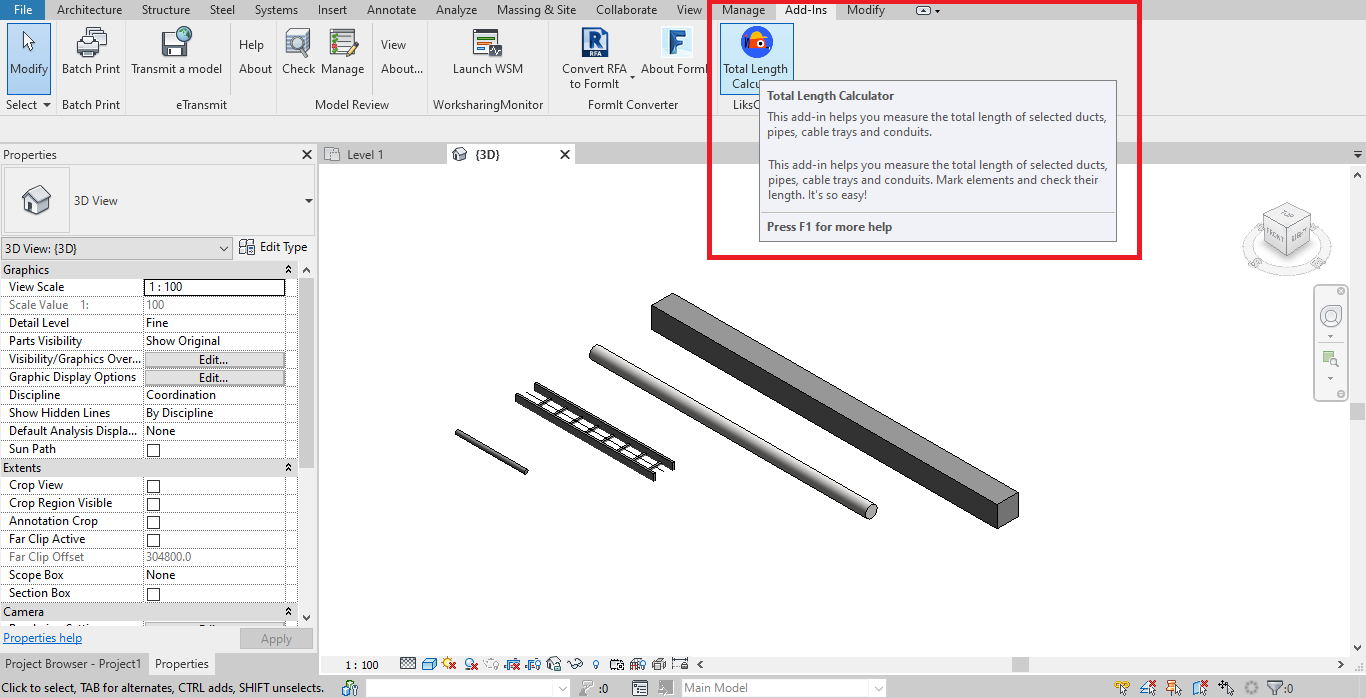Click the Show Crop Region icon
1366x698 pixels.
coord(533,664)
